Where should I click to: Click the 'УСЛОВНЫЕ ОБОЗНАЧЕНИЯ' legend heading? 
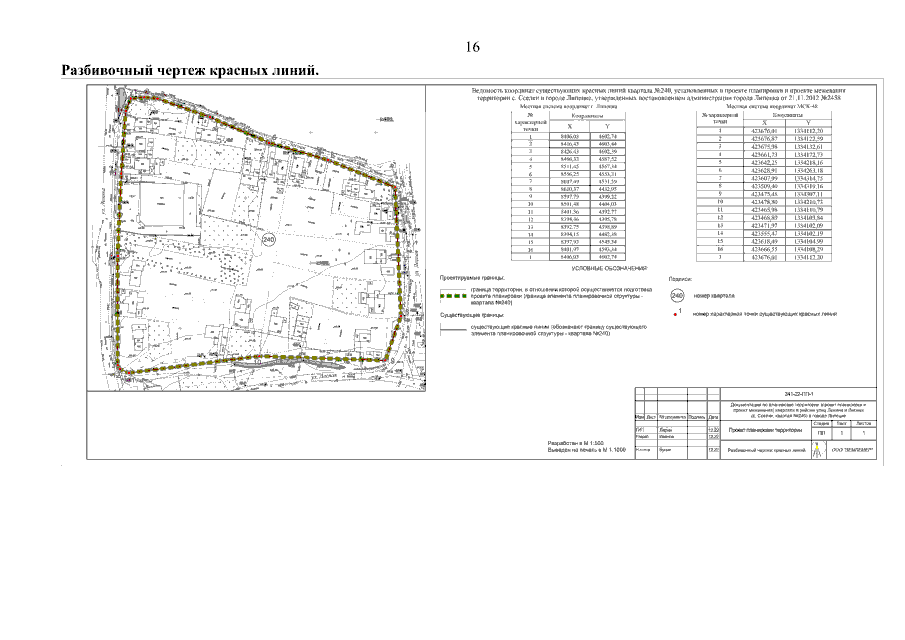608,268
